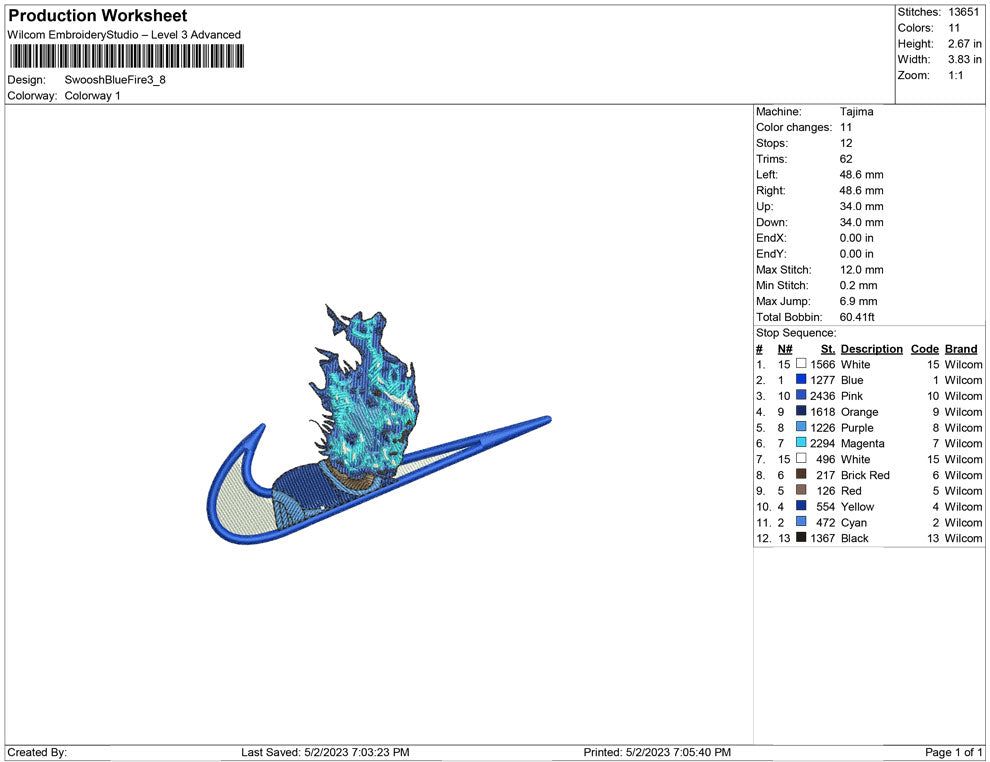Click the Width value '3.83 in'
Viewport: 990px width, 762px height.
[x=965, y=59]
